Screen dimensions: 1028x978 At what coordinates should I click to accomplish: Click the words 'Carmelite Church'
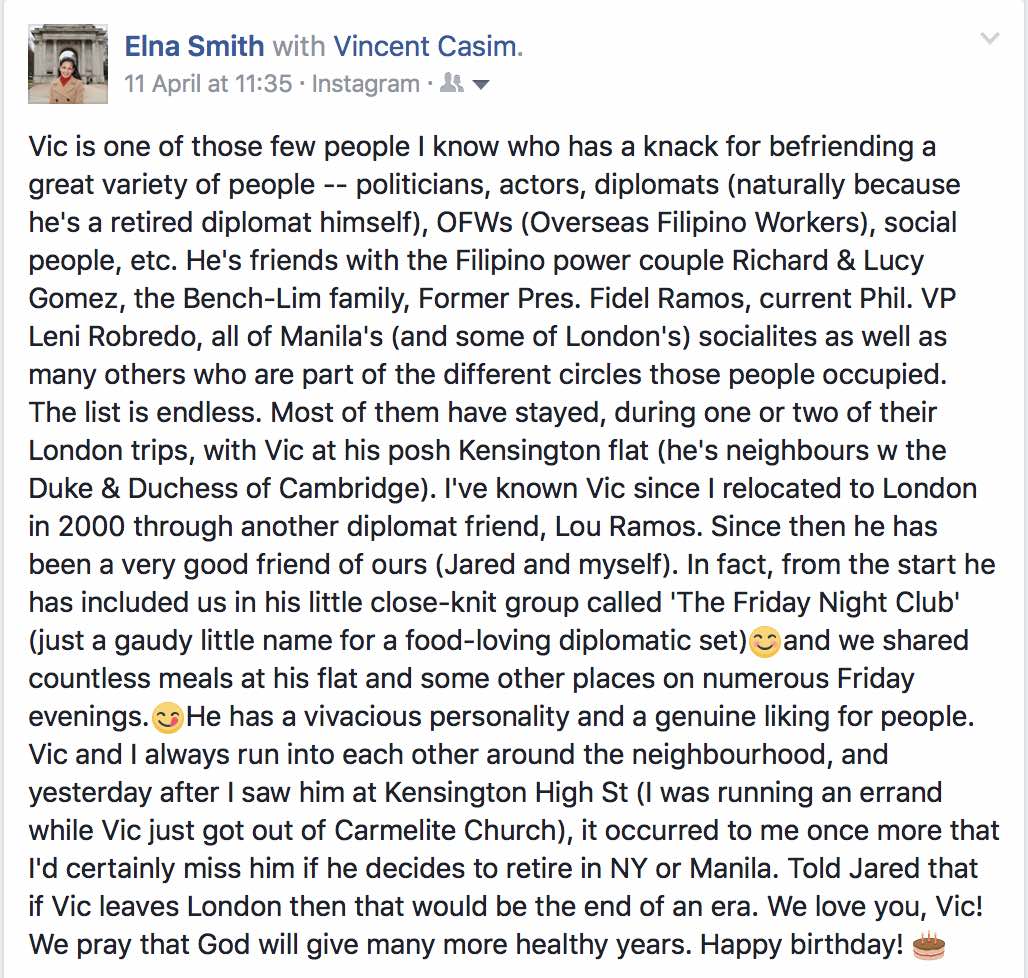tap(445, 831)
